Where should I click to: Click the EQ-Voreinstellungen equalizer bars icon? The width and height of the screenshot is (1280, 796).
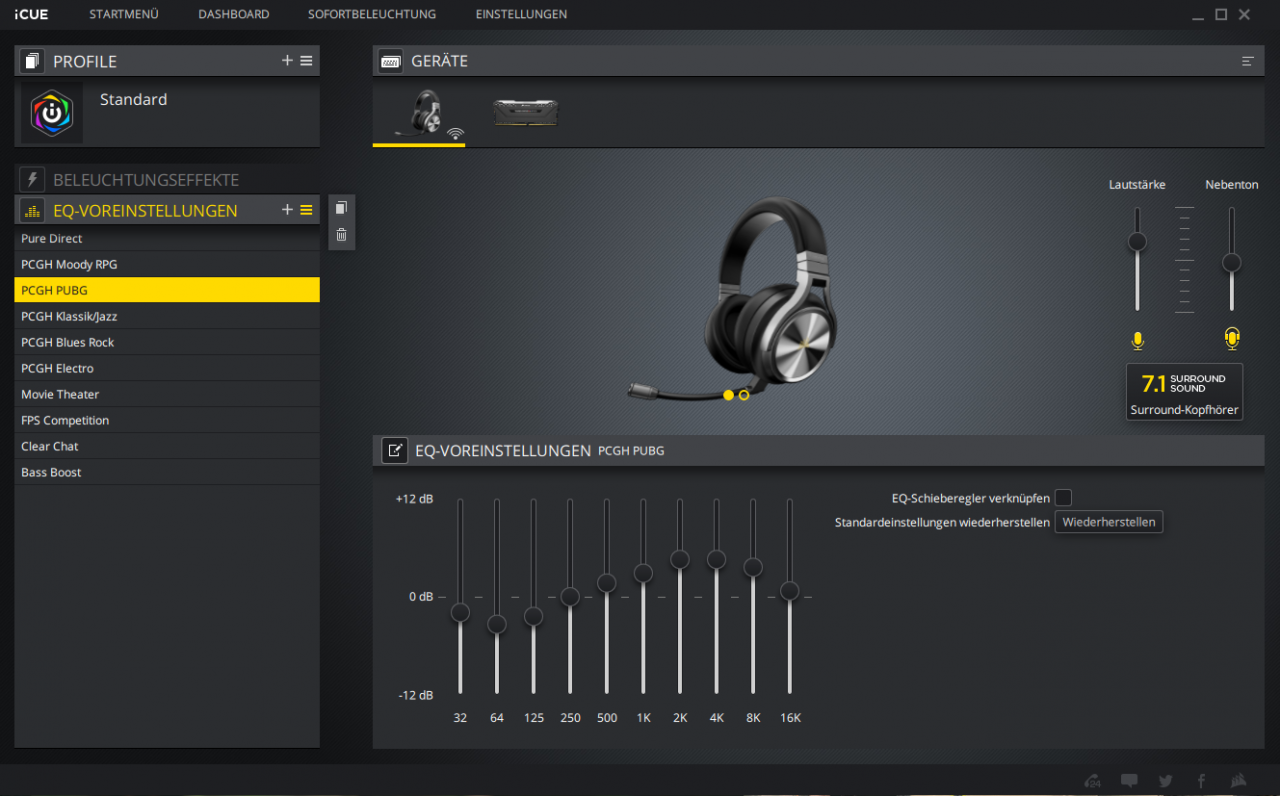32,210
